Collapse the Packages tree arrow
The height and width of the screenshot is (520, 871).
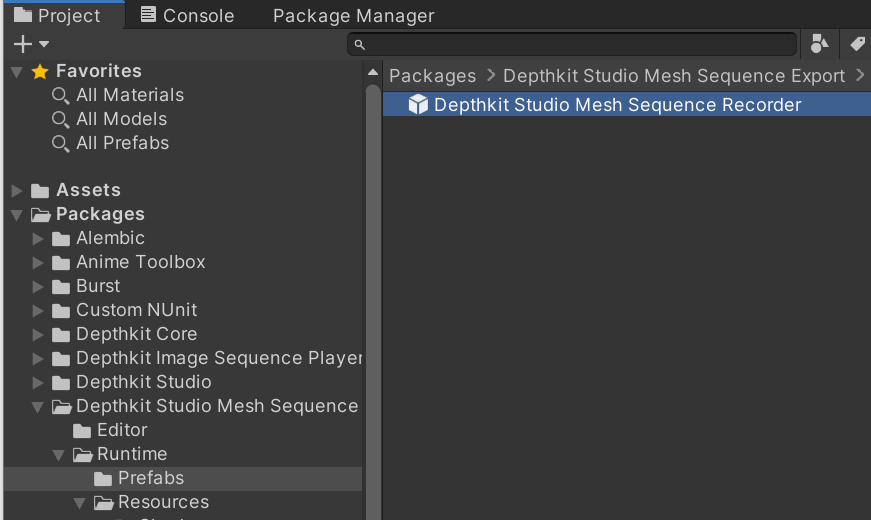coord(16,214)
